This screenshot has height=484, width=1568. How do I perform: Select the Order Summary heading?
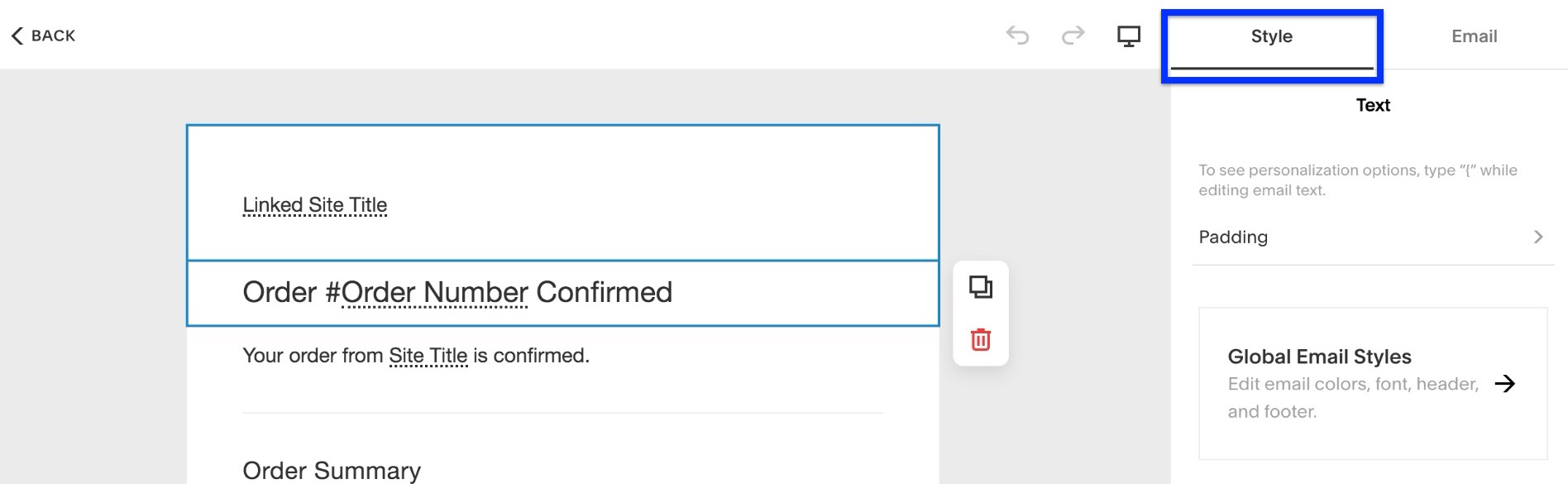[331, 470]
